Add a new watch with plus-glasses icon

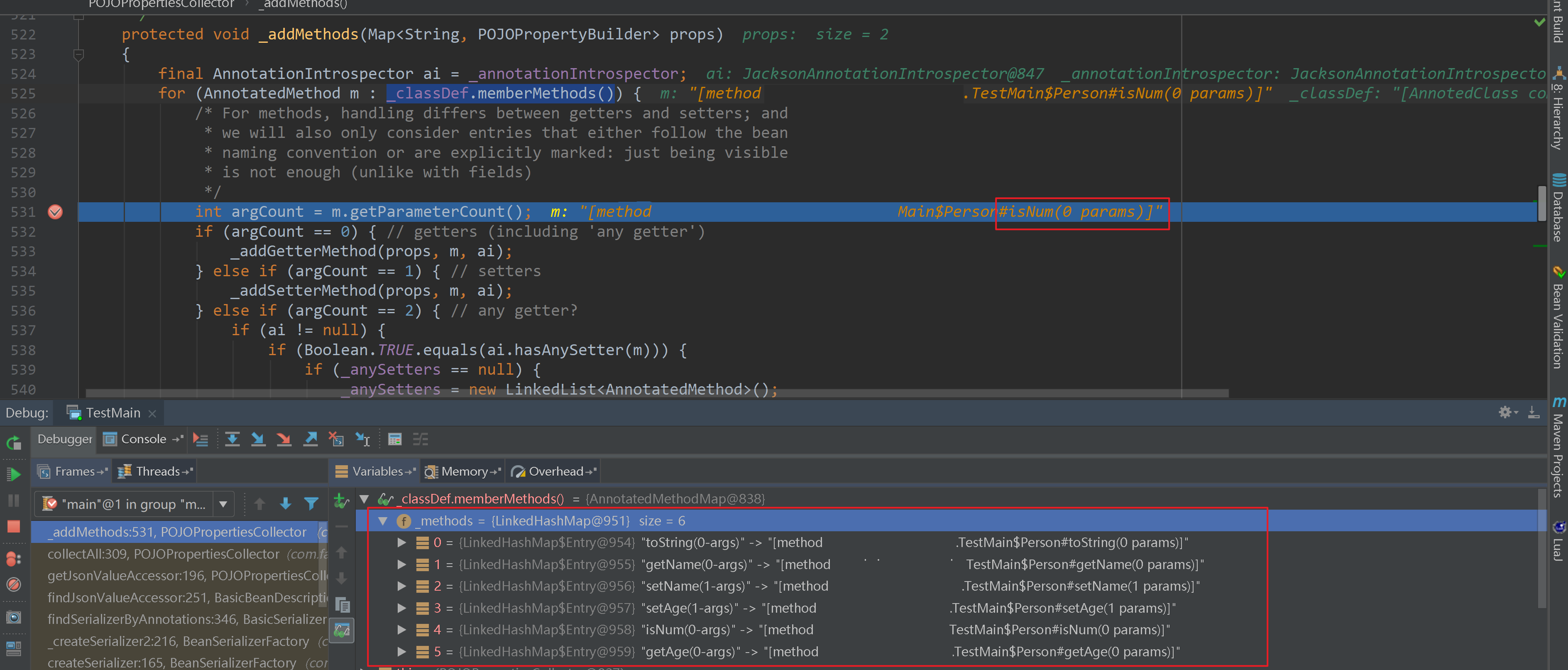[342, 501]
